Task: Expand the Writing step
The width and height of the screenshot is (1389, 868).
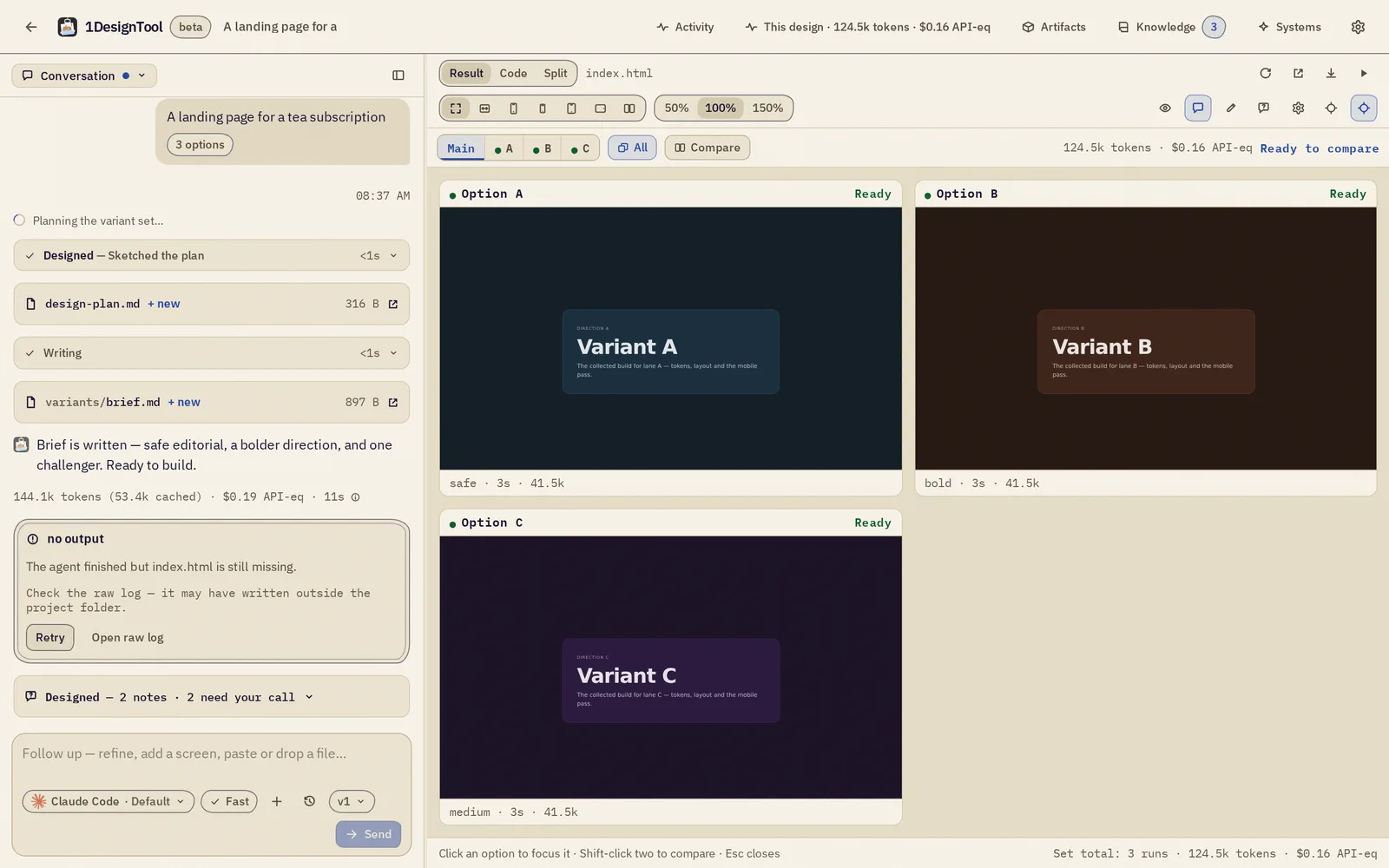Action: (x=211, y=353)
